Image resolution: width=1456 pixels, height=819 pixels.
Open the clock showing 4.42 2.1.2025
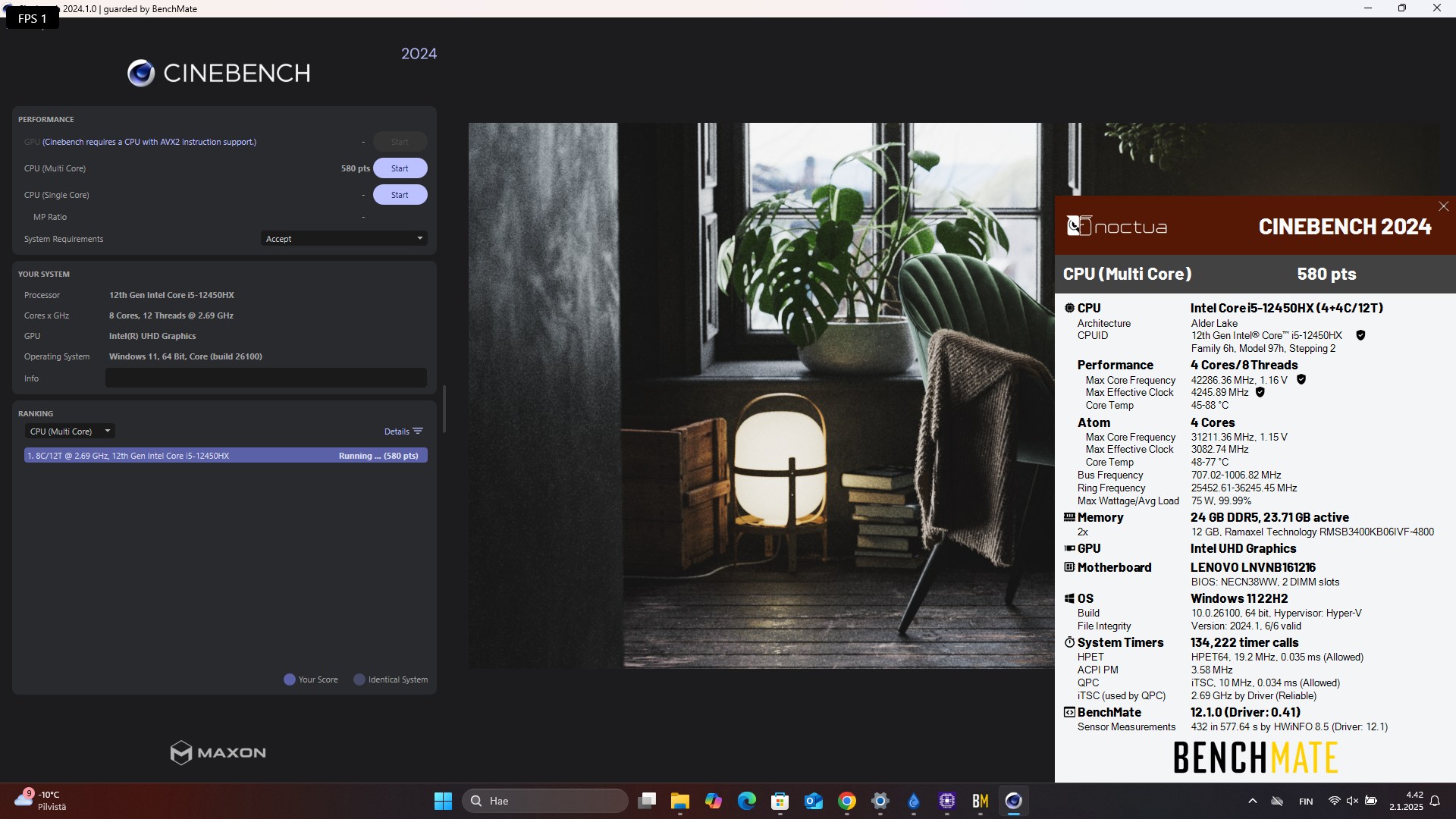[x=1407, y=801]
